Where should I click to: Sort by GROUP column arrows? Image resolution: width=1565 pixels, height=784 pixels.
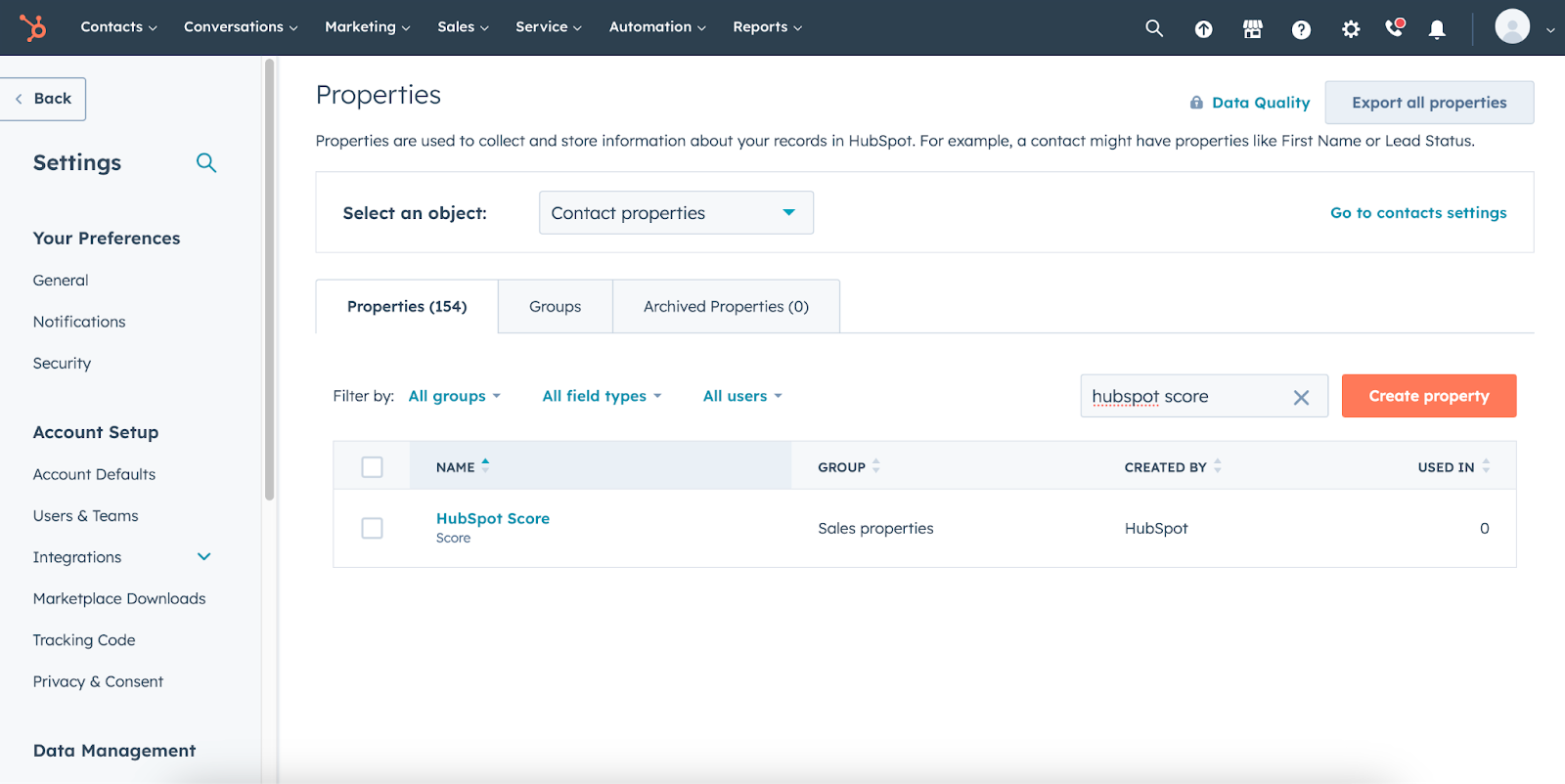(876, 466)
